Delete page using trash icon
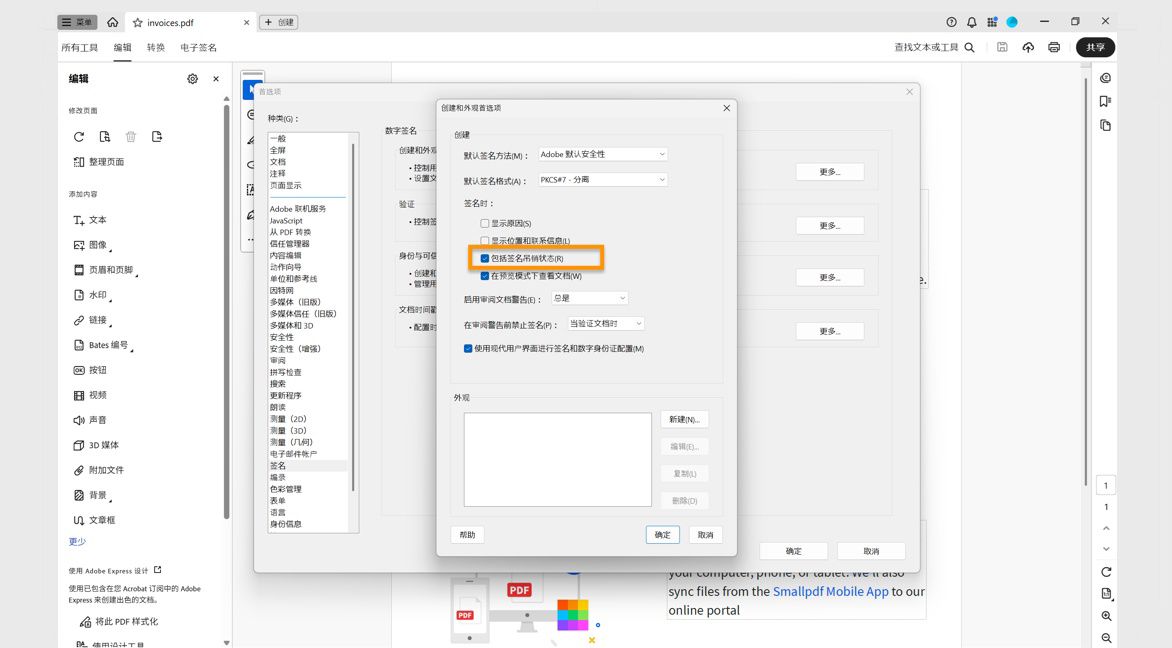This screenshot has width=1172, height=648. (x=131, y=137)
